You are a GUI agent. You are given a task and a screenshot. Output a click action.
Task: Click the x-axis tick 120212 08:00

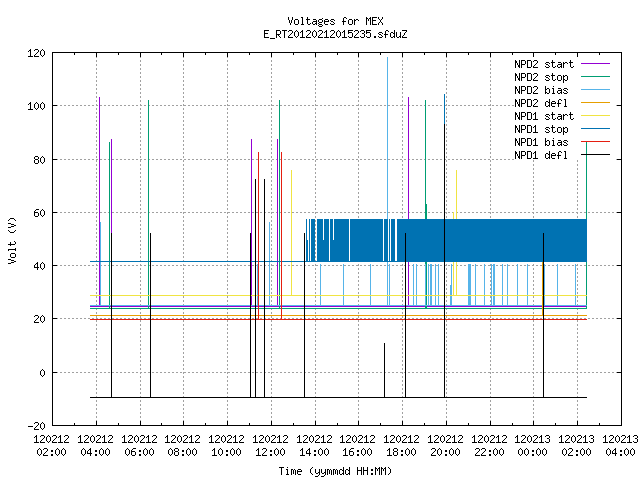point(183,446)
